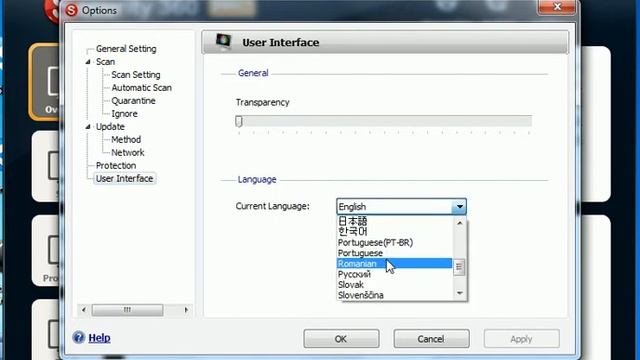Click the tree panel right scroll arrow
This screenshot has height=360, width=640.
186,310
